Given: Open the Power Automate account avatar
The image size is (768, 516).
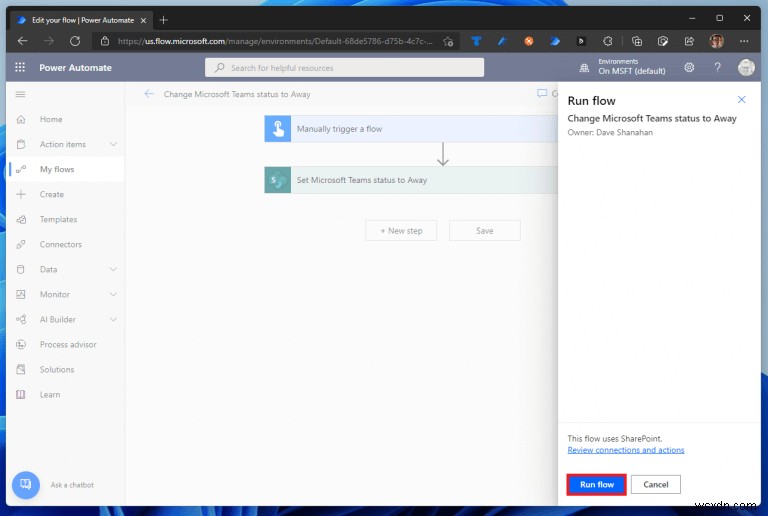Looking at the screenshot, I should pyautogui.click(x=746, y=67).
